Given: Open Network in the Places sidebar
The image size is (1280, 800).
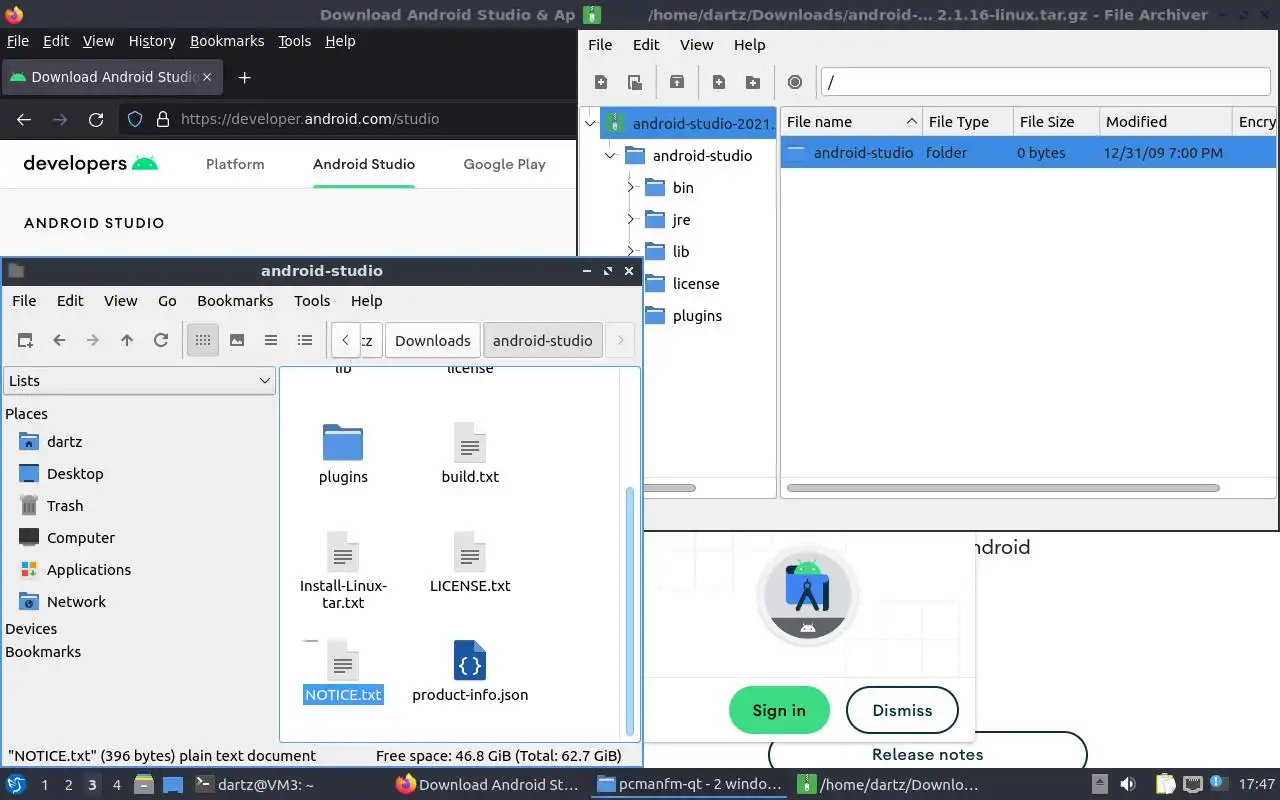Looking at the screenshot, I should (76, 601).
